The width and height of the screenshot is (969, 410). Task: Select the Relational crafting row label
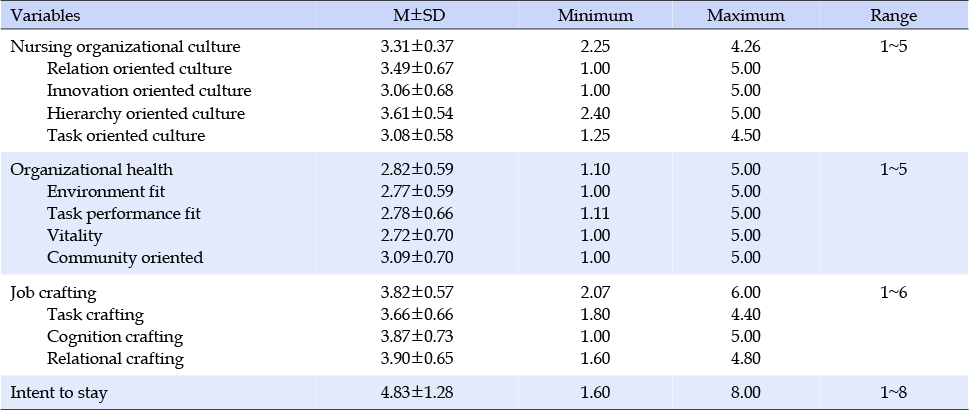115,359
